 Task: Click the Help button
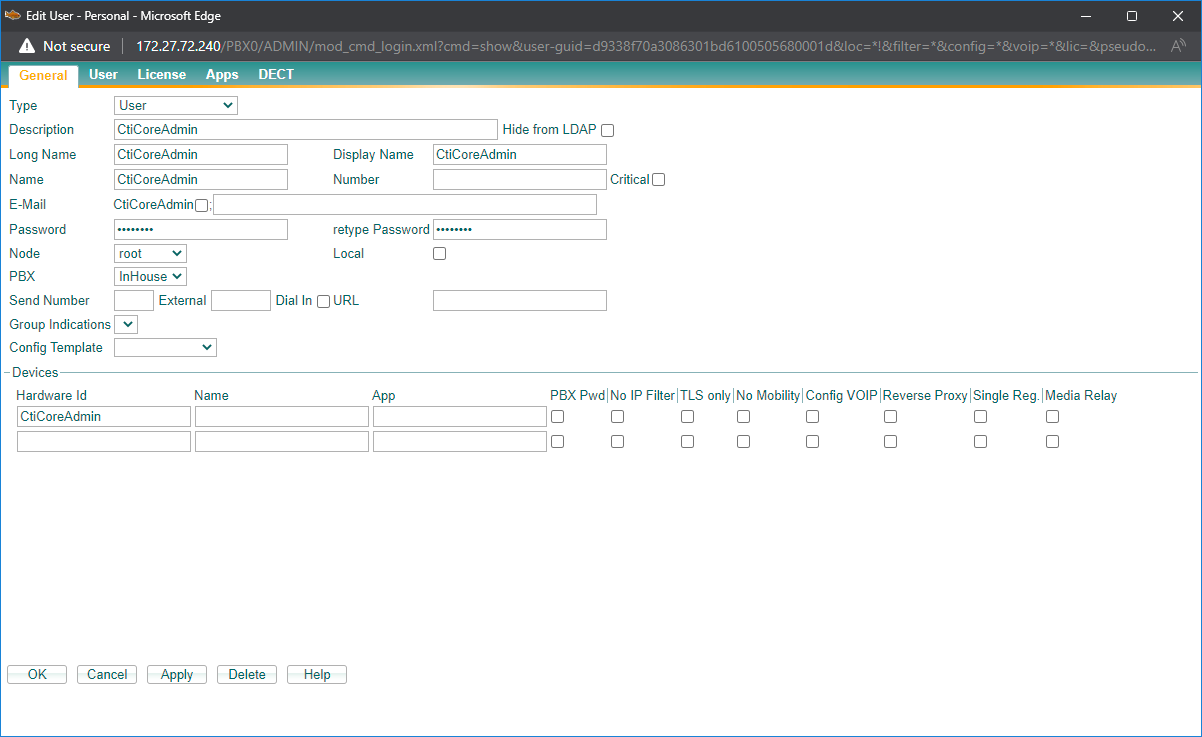(x=317, y=675)
